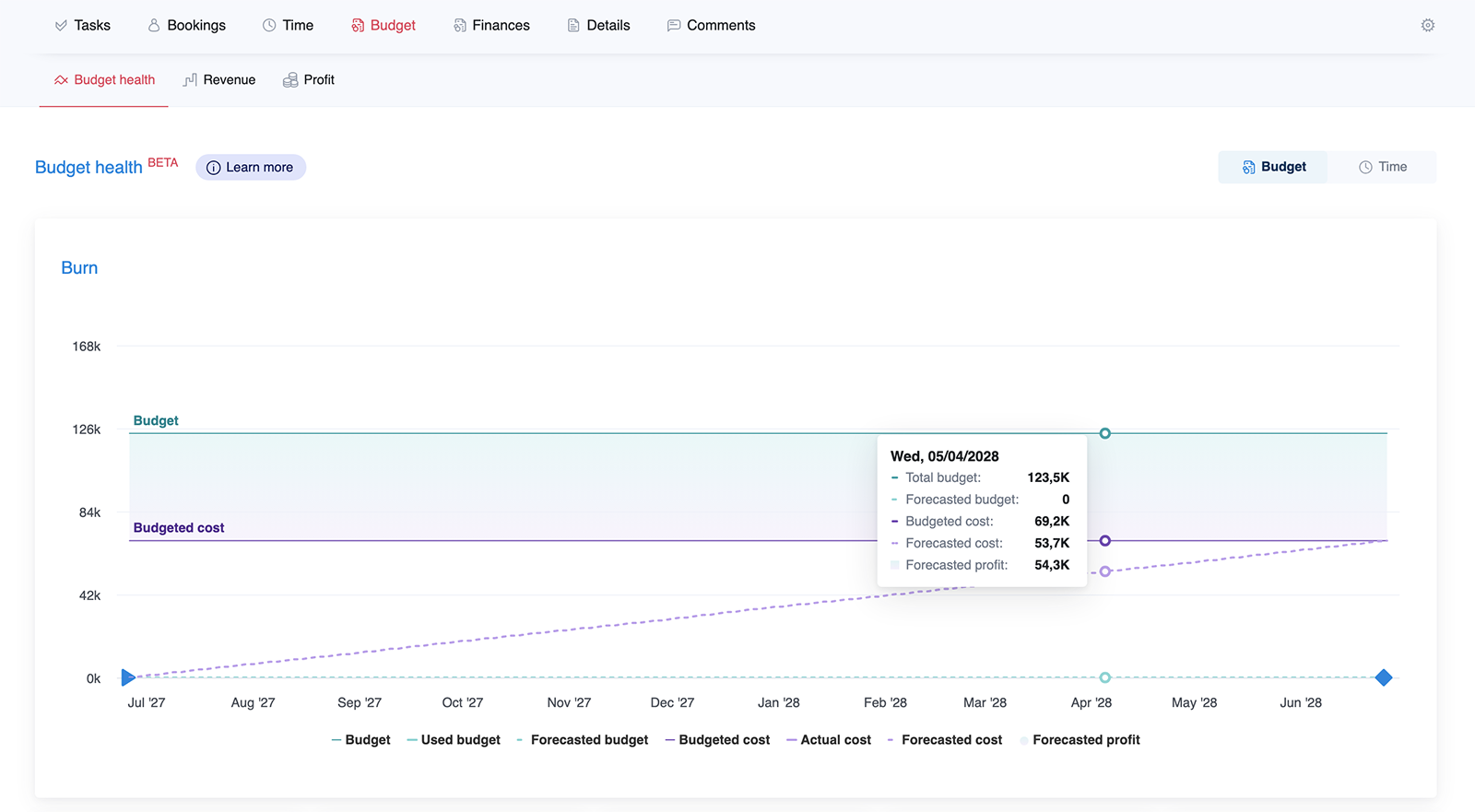1475x812 pixels.
Task: Click the 168k axis label
Action: click(x=87, y=347)
